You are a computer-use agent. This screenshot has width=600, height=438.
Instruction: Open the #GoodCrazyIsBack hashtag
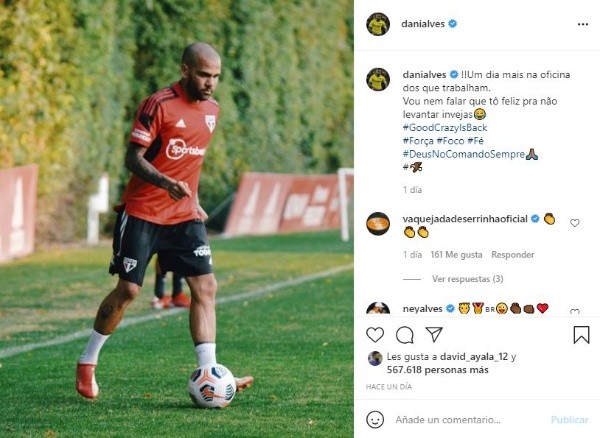point(445,127)
